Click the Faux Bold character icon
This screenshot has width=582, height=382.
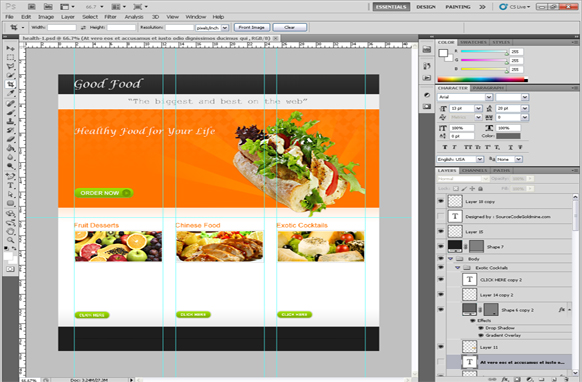tap(445, 147)
